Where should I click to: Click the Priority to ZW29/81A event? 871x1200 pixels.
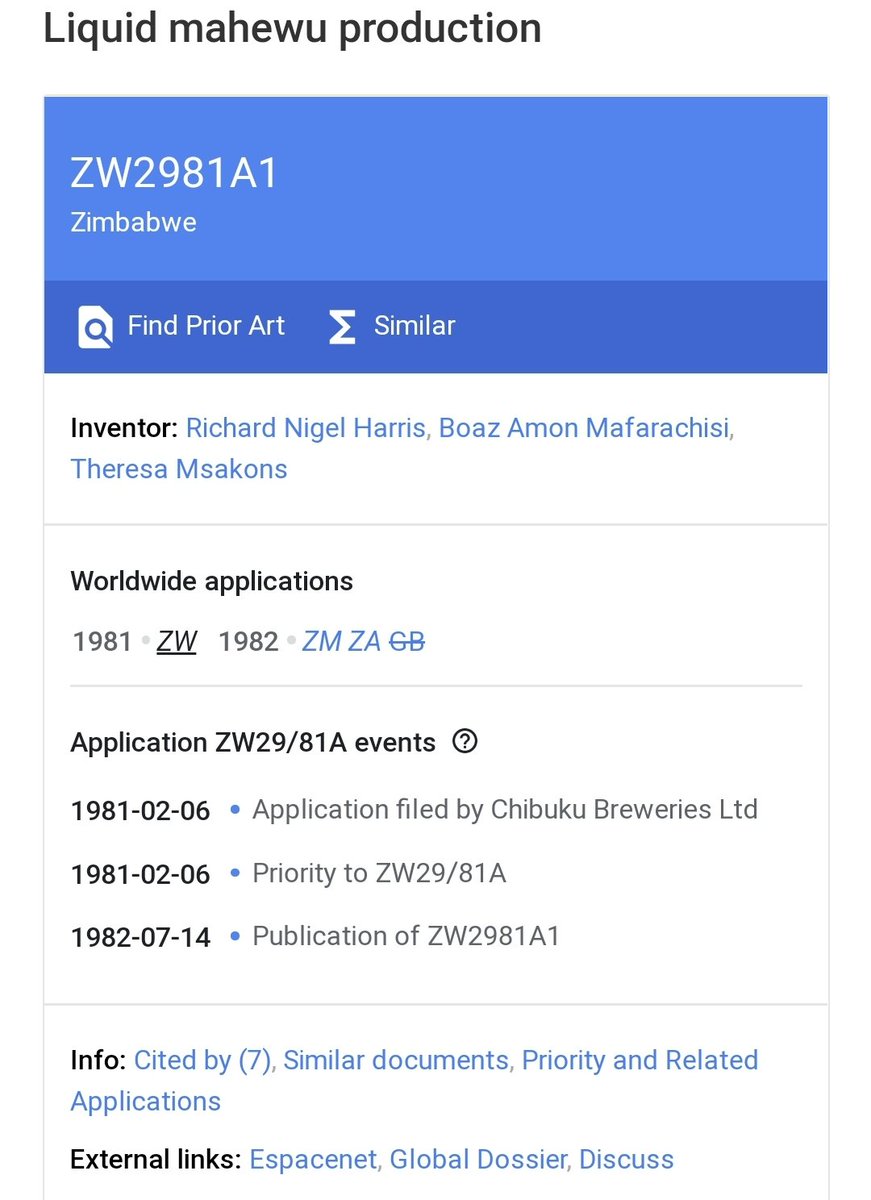[379, 874]
